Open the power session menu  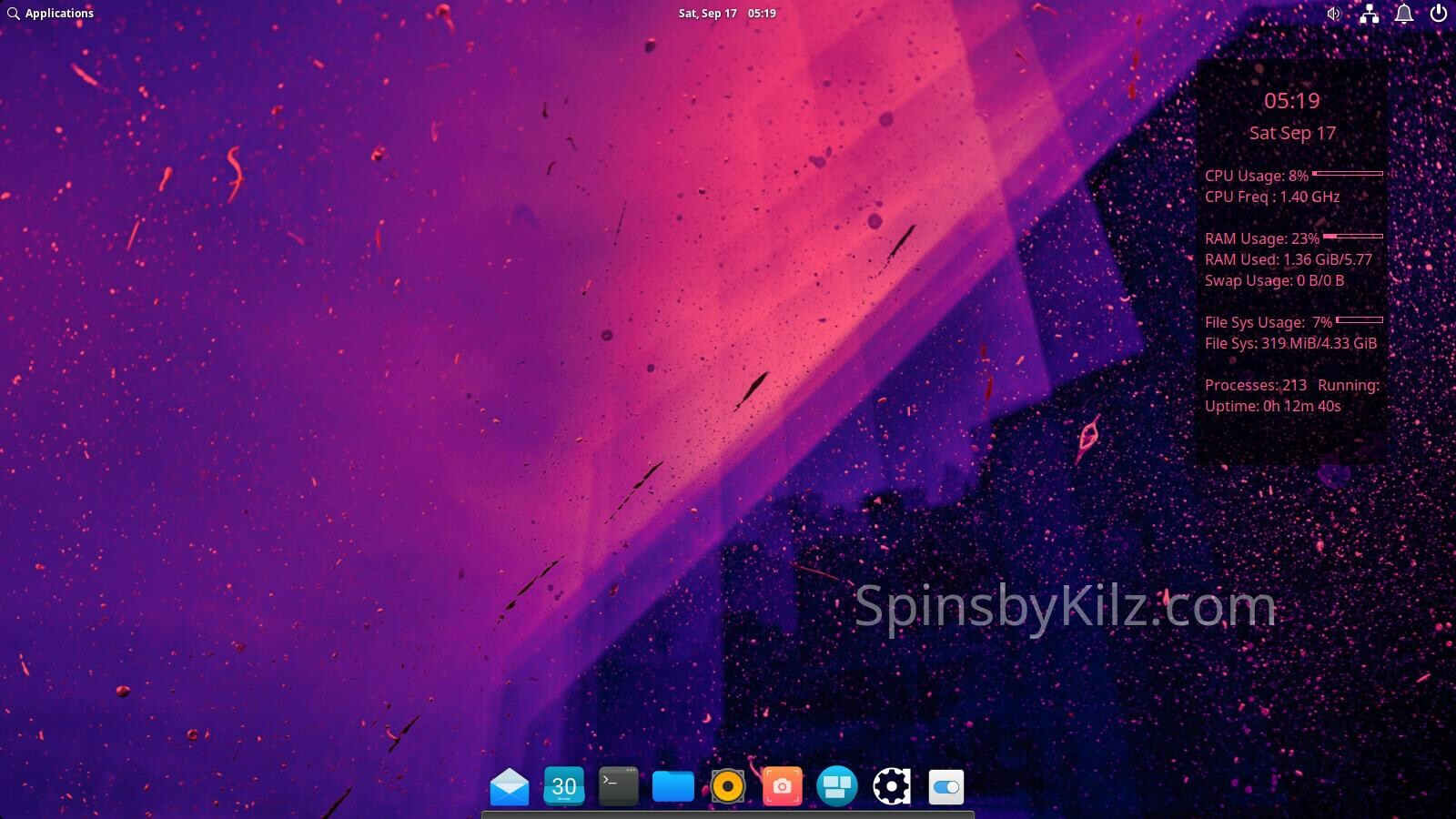(1439, 14)
